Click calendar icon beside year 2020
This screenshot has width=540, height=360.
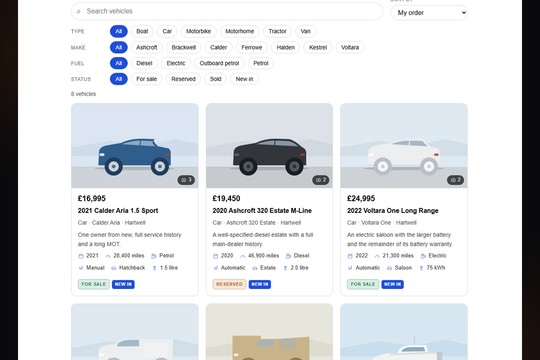[x=216, y=256]
